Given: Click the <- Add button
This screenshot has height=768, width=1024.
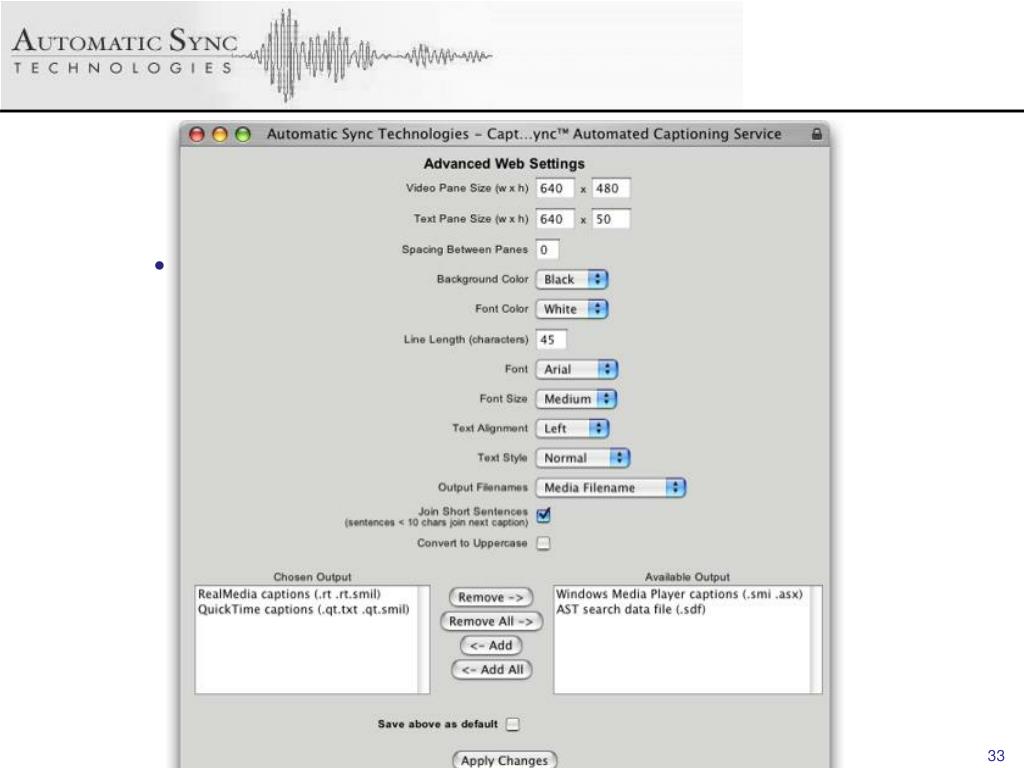Looking at the screenshot, I should [491, 646].
